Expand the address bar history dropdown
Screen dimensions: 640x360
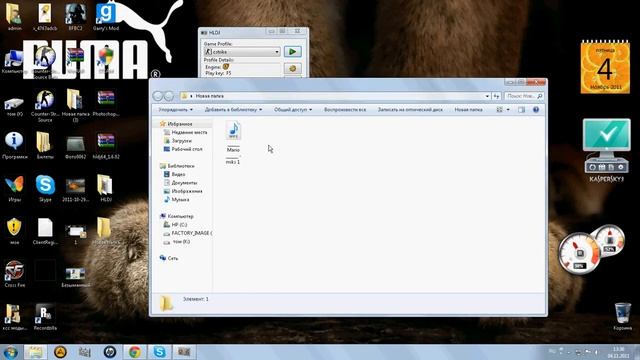point(487,96)
